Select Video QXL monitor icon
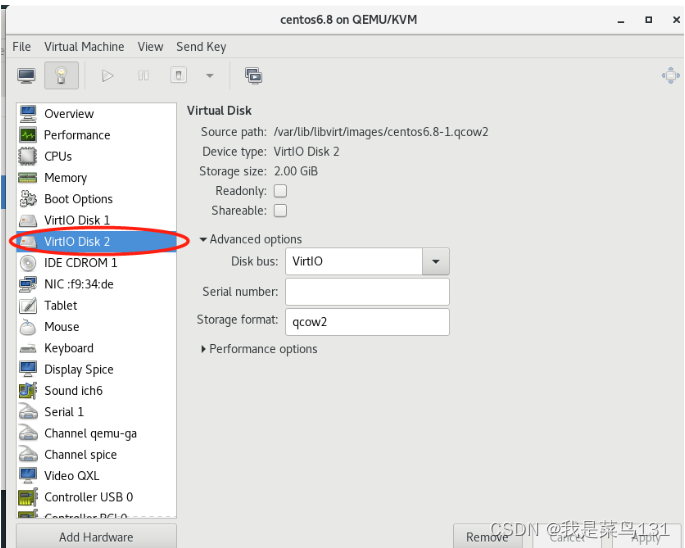The image size is (685, 548). (x=28, y=476)
